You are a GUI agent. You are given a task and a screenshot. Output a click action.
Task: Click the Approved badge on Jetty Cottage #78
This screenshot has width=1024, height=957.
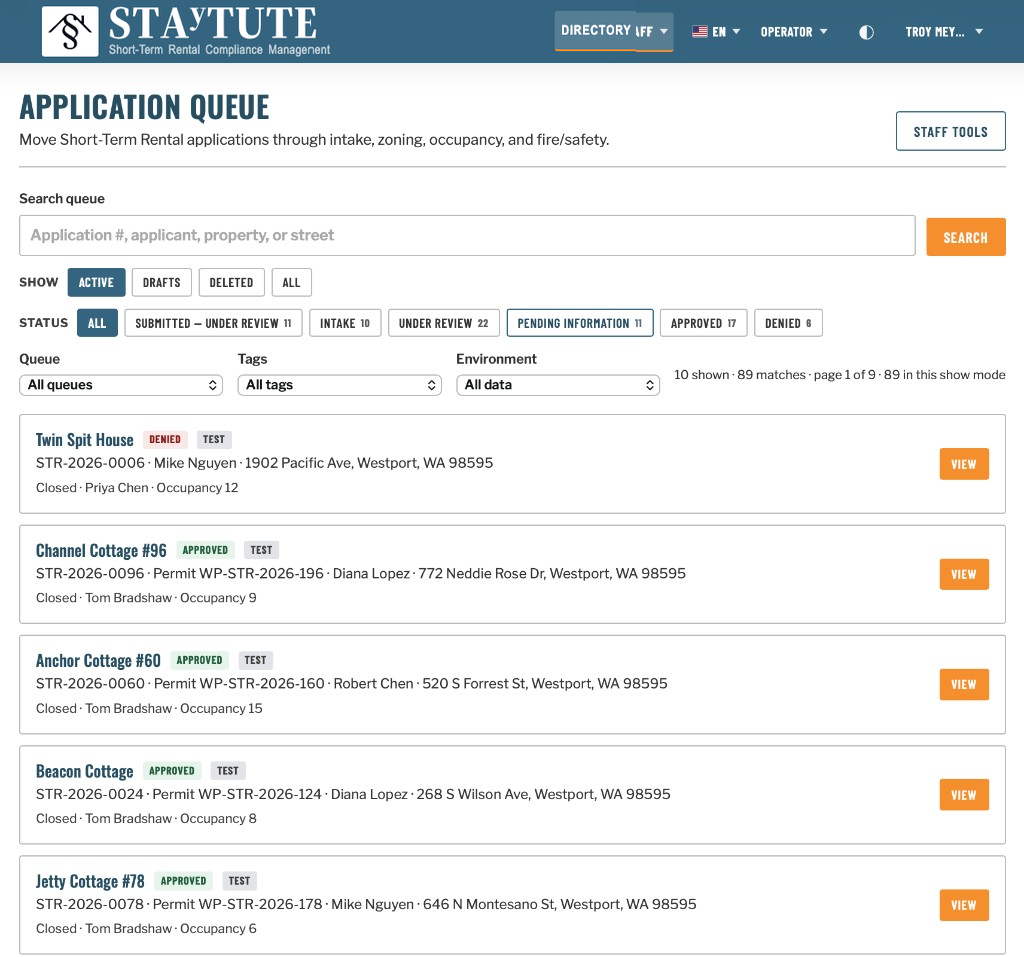(x=184, y=881)
